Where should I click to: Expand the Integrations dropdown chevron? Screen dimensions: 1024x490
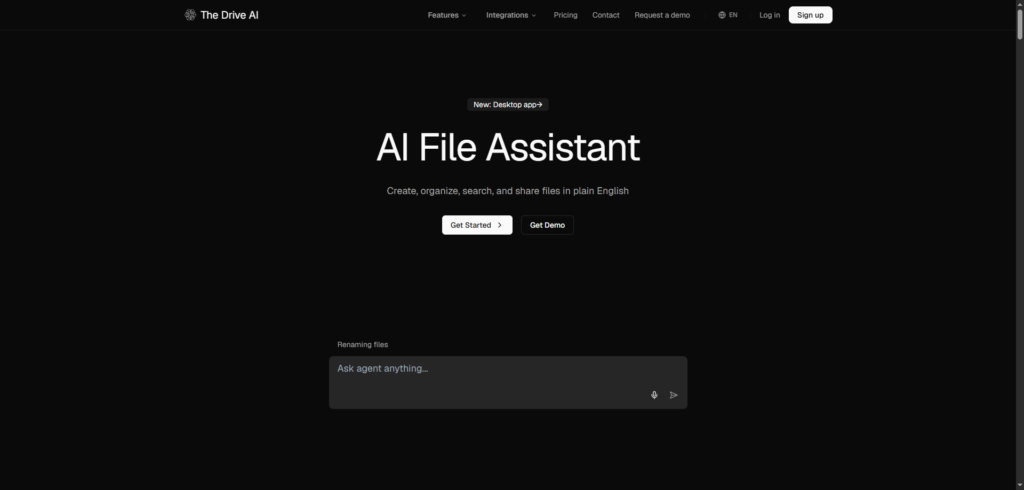(x=534, y=16)
